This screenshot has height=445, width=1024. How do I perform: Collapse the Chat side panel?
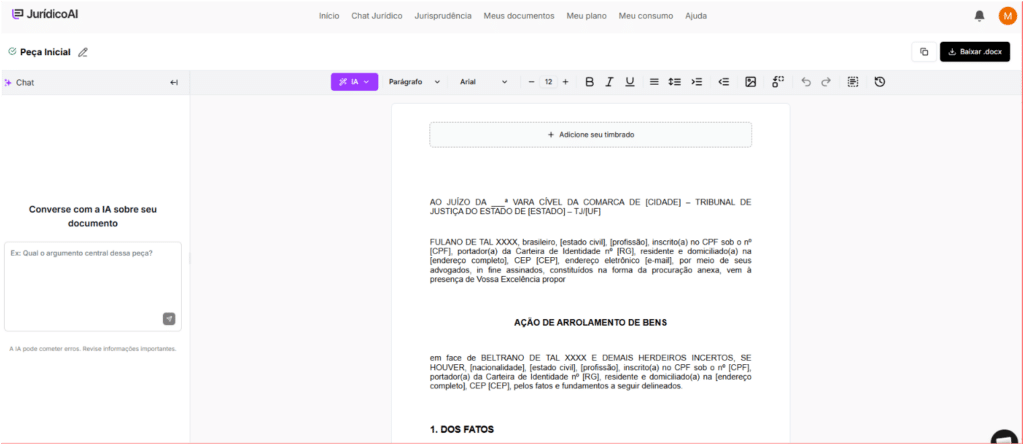click(174, 82)
